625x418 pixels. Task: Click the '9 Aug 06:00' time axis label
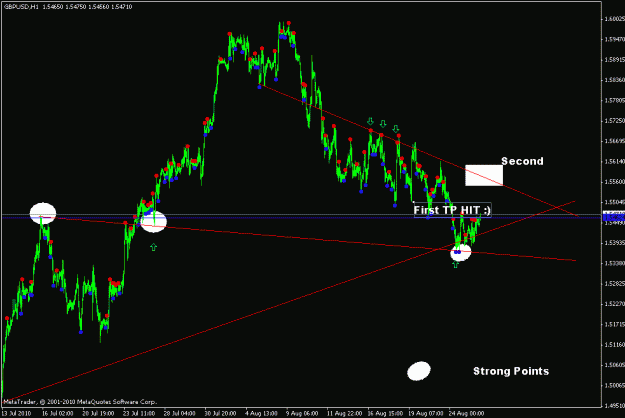(302, 414)
